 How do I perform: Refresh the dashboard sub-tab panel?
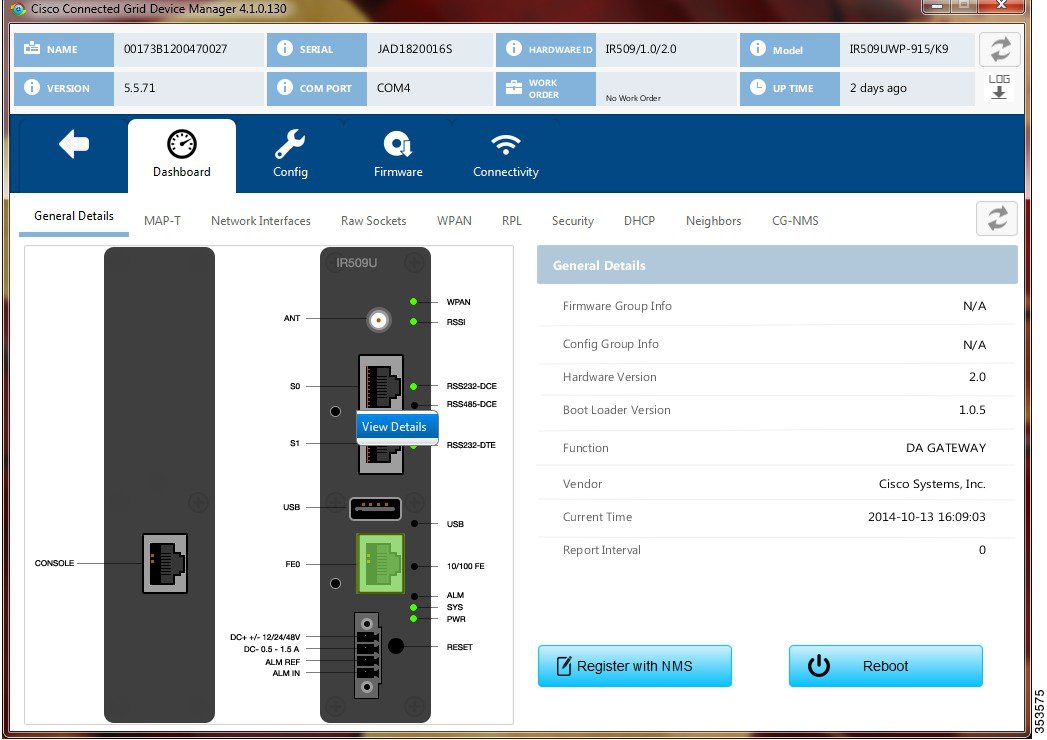click(997, 218)
